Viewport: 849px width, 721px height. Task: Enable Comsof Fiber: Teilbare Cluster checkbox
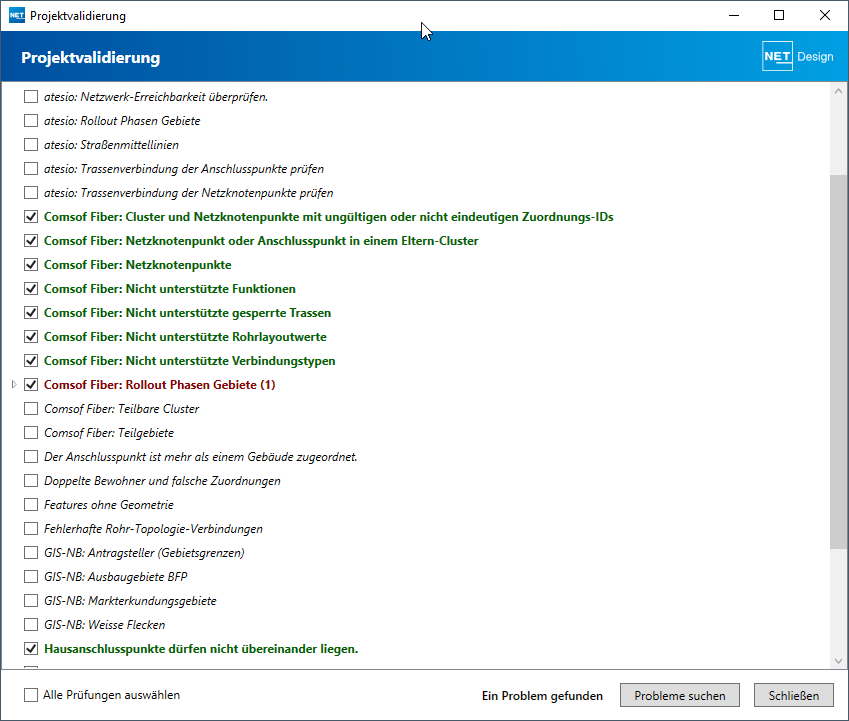[31, 409]
